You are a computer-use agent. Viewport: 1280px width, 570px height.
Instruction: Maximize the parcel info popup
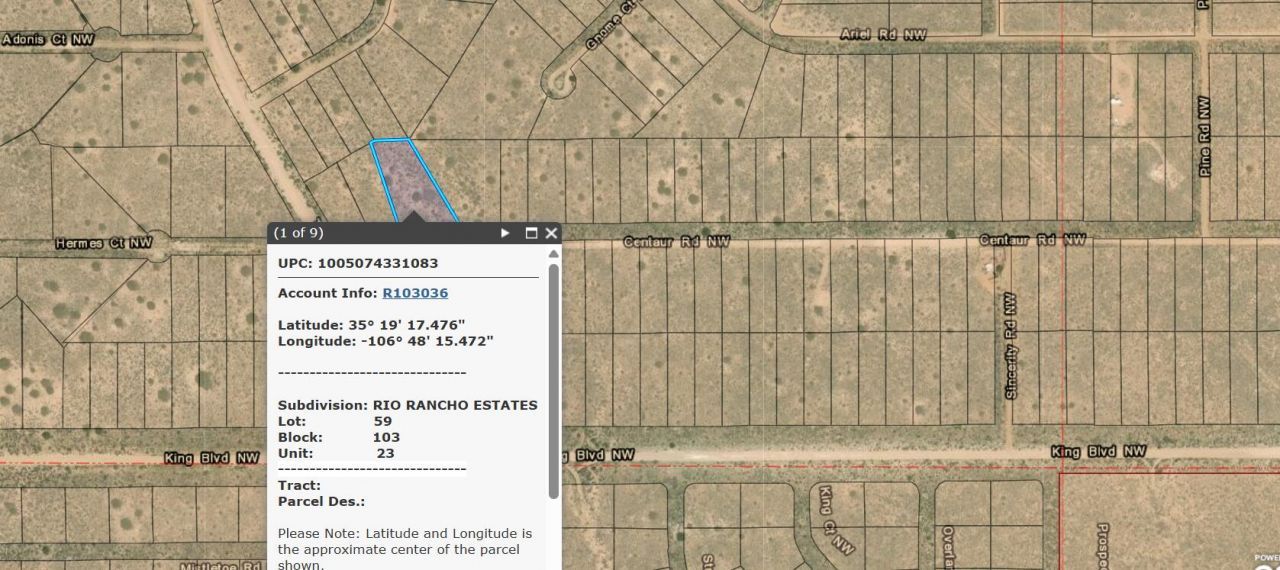tap(531, 233)
